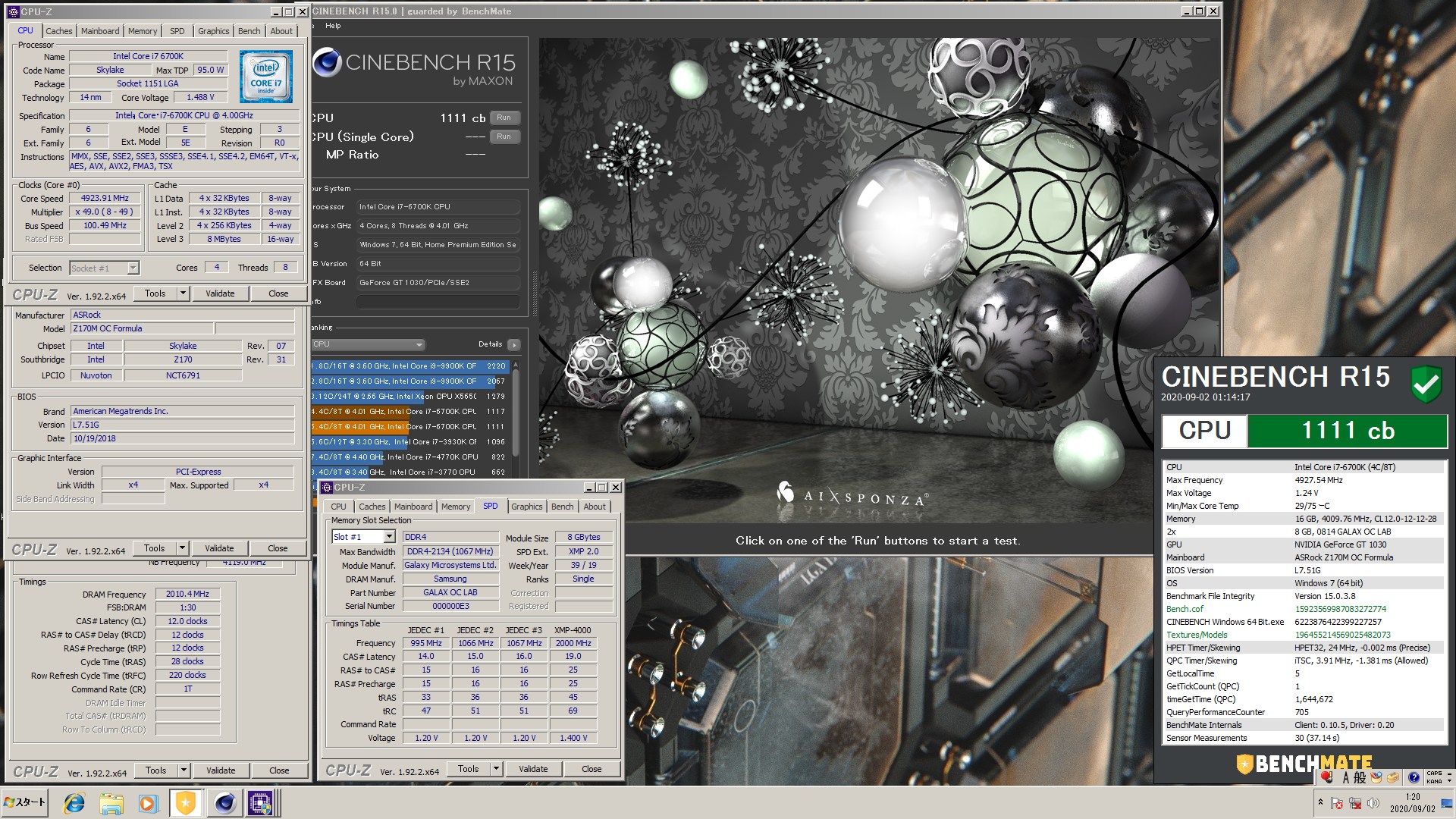Viewport: 1456px width, 819px height.
Task: Open Windows Explorer folder icon in taskbar
Action: coord(111,803)
